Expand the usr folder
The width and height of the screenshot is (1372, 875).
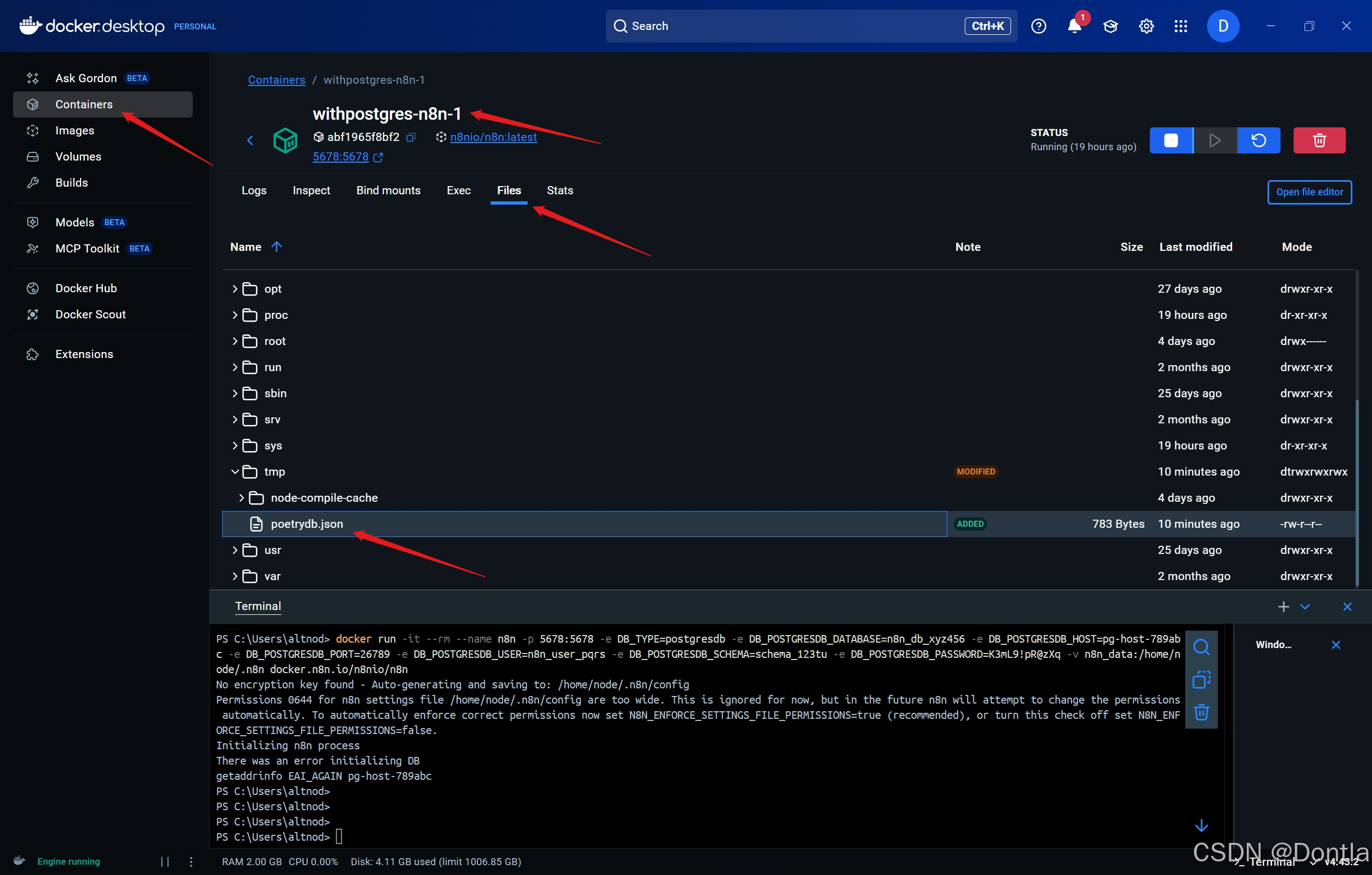(235, 550)
